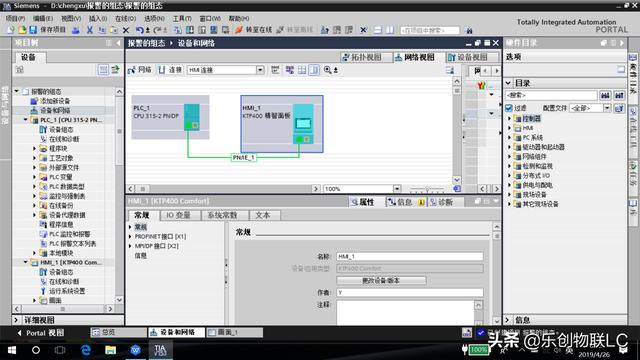Viewport: 640px width, 360px height.
Task: Click the relations view icon in network toolbar
Action: (x=276, y=70)
